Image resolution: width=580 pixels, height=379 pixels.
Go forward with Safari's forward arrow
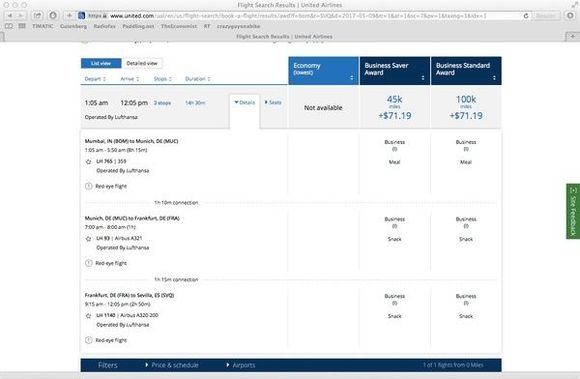pos(21,16)
